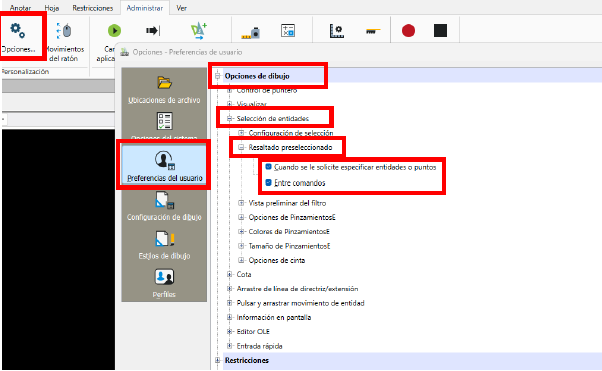Select 'Opciones de dibujo' heading text
This screenshot has height=371, width=602.
coord(257,76)
